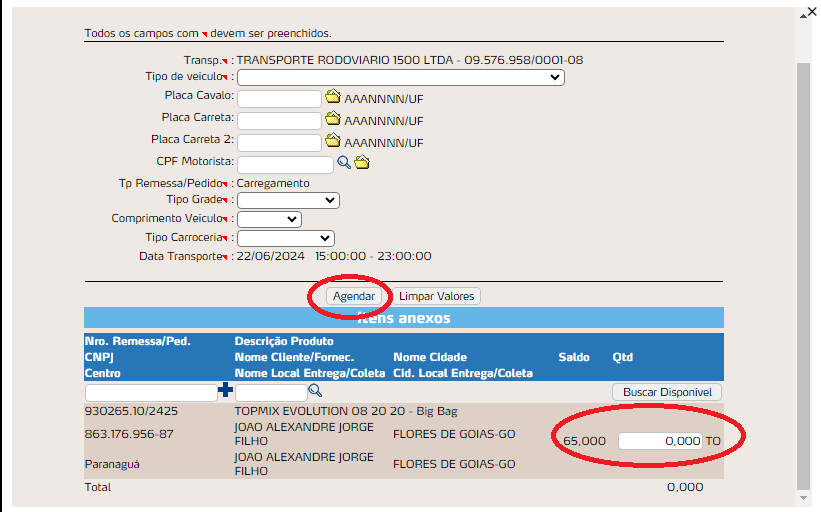The height and width of the screenshot is (512, 821).
Task: Expand the Tipo de veiculo dropdown
Action: pos(401,77)
